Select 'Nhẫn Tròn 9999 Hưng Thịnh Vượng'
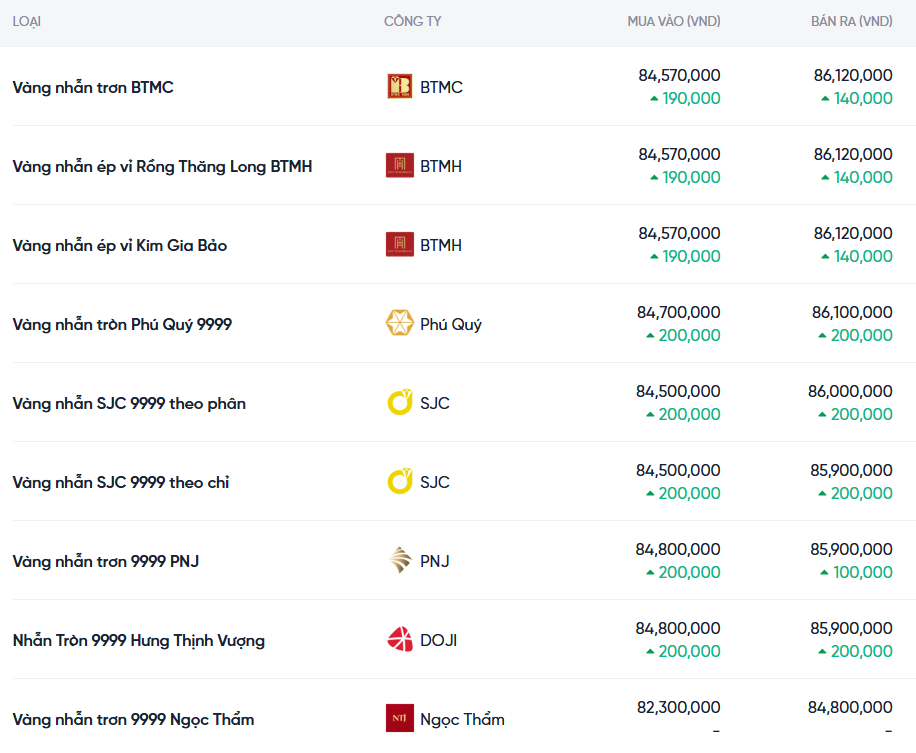 [138, 640]
